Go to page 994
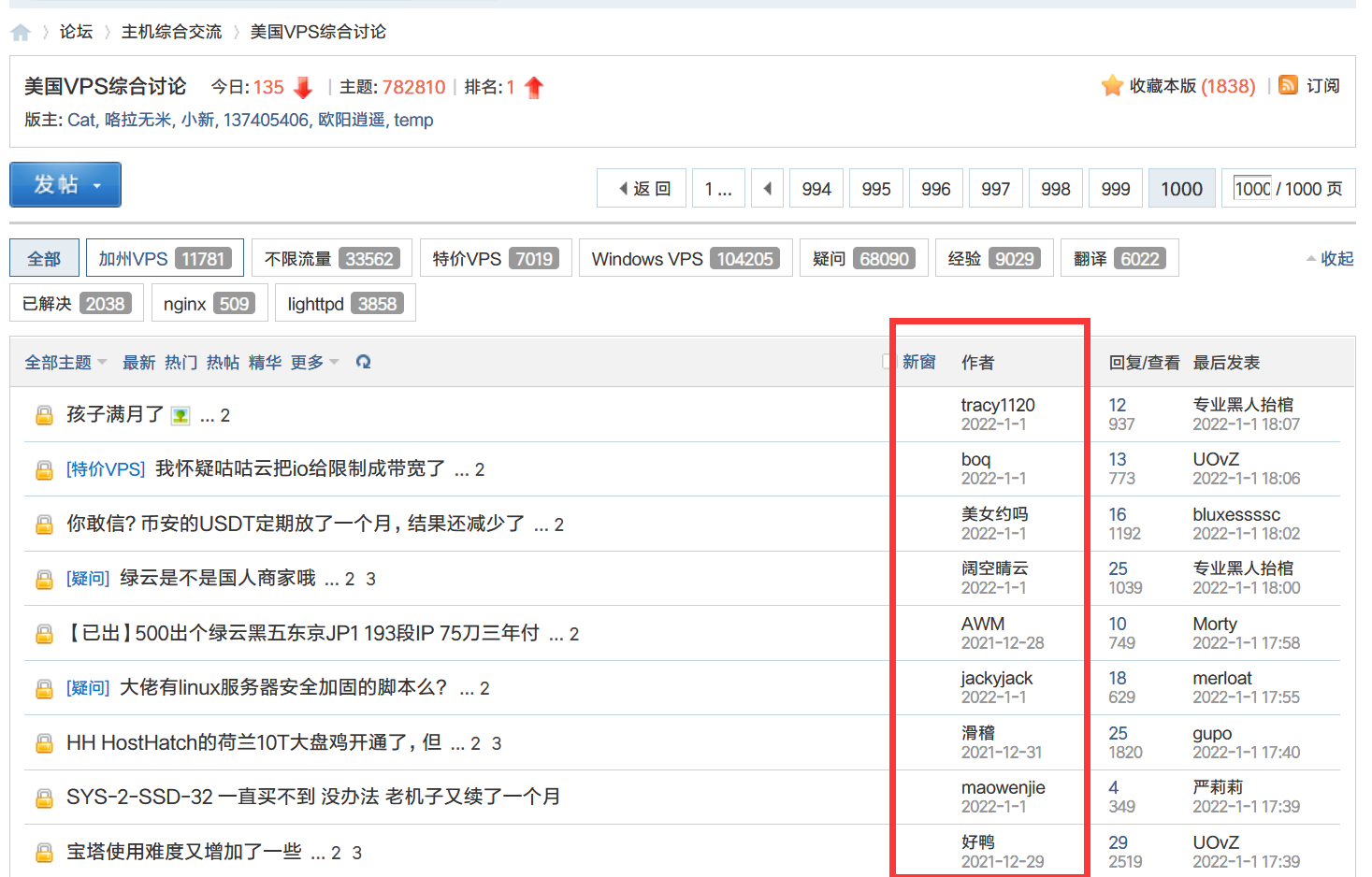 coord(816,188)
